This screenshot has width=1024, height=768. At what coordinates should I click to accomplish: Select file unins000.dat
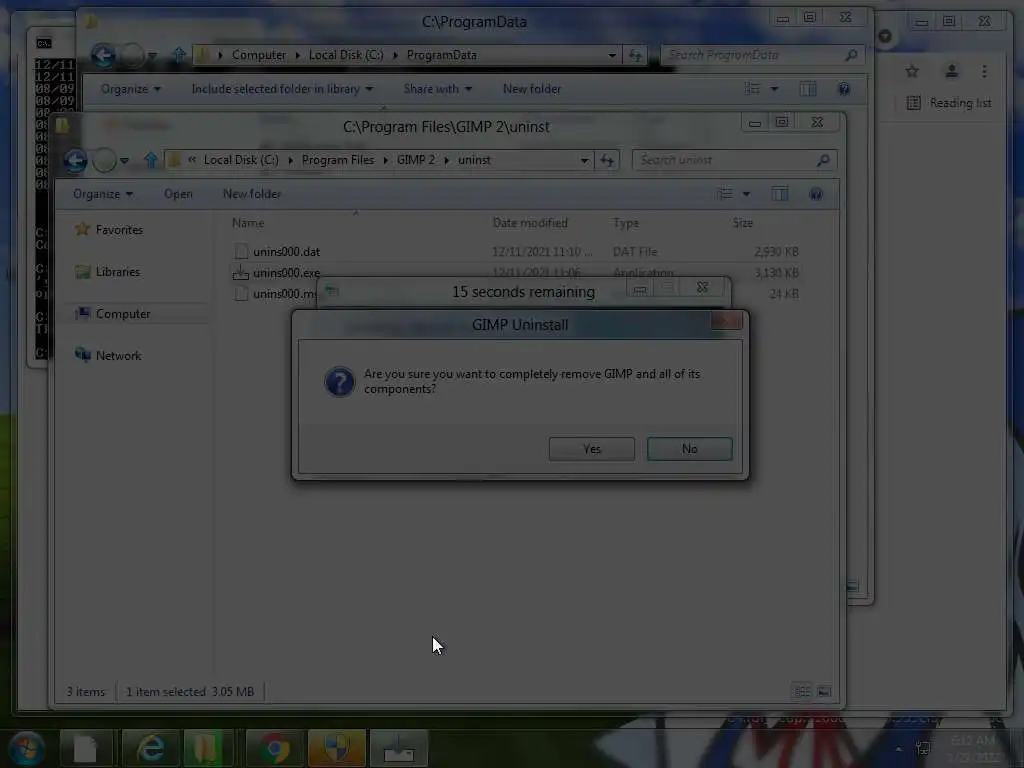point(287,251)
